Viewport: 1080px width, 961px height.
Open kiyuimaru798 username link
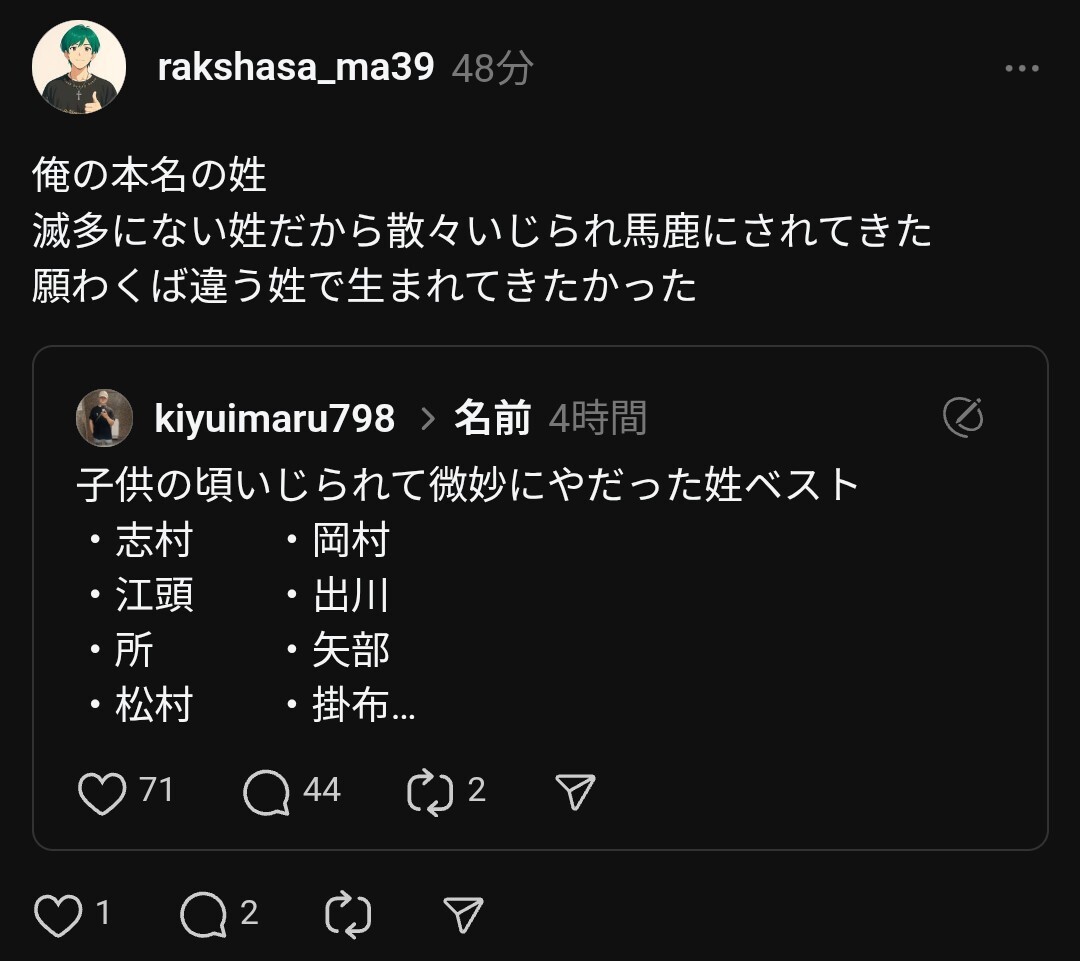click(x=275, y=418)
